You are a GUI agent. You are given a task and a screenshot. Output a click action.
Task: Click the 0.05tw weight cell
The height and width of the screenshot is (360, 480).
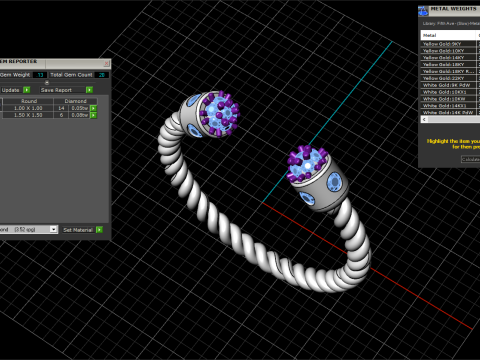point(79,108)
